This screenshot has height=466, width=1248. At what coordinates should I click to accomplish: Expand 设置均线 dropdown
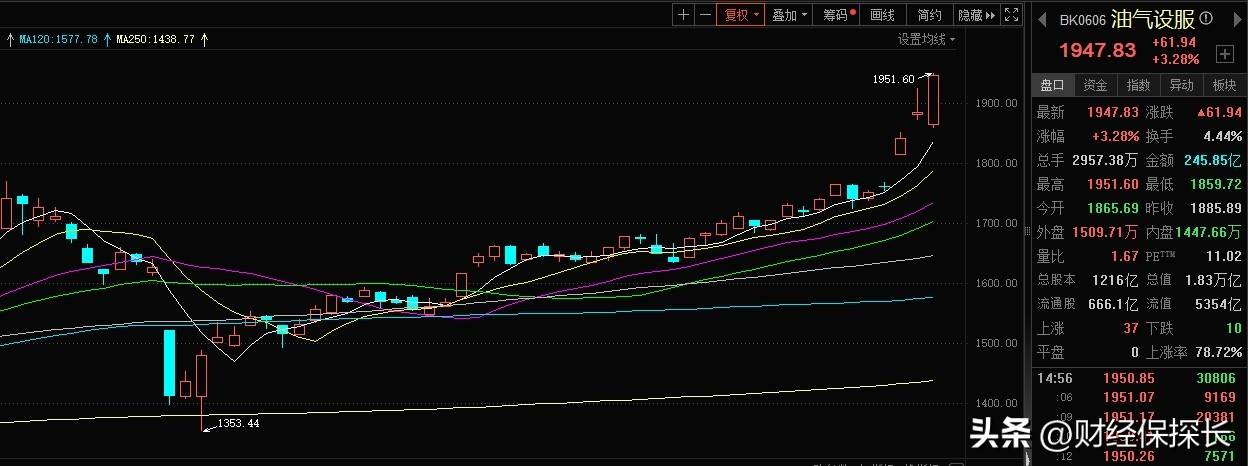point(926,39)
